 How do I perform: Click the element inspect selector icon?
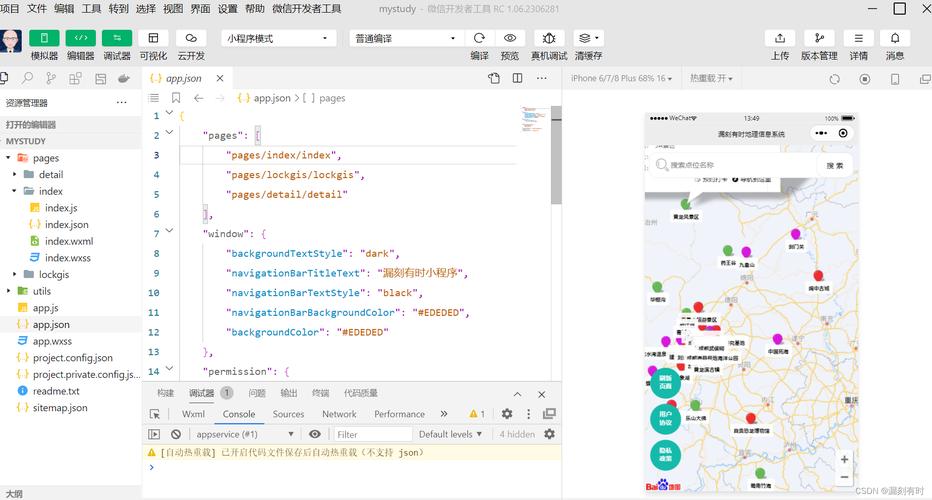[x=155, y=414]
